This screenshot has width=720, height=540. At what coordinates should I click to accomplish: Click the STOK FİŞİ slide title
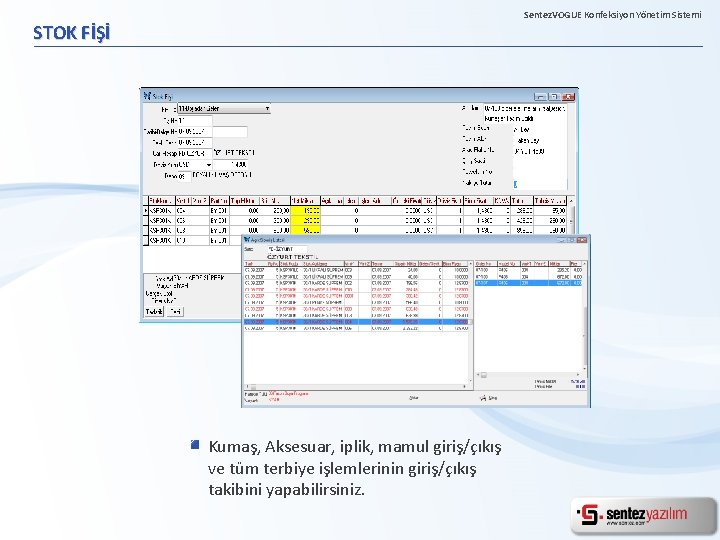click(72, 33)
